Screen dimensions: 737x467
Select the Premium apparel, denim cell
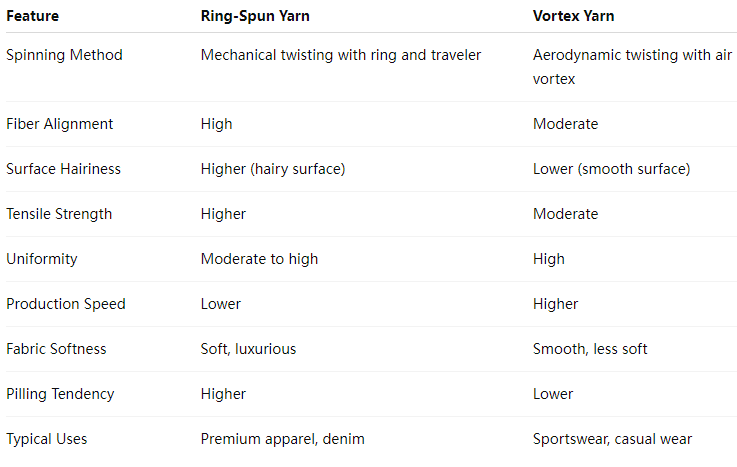click(282, 439)
